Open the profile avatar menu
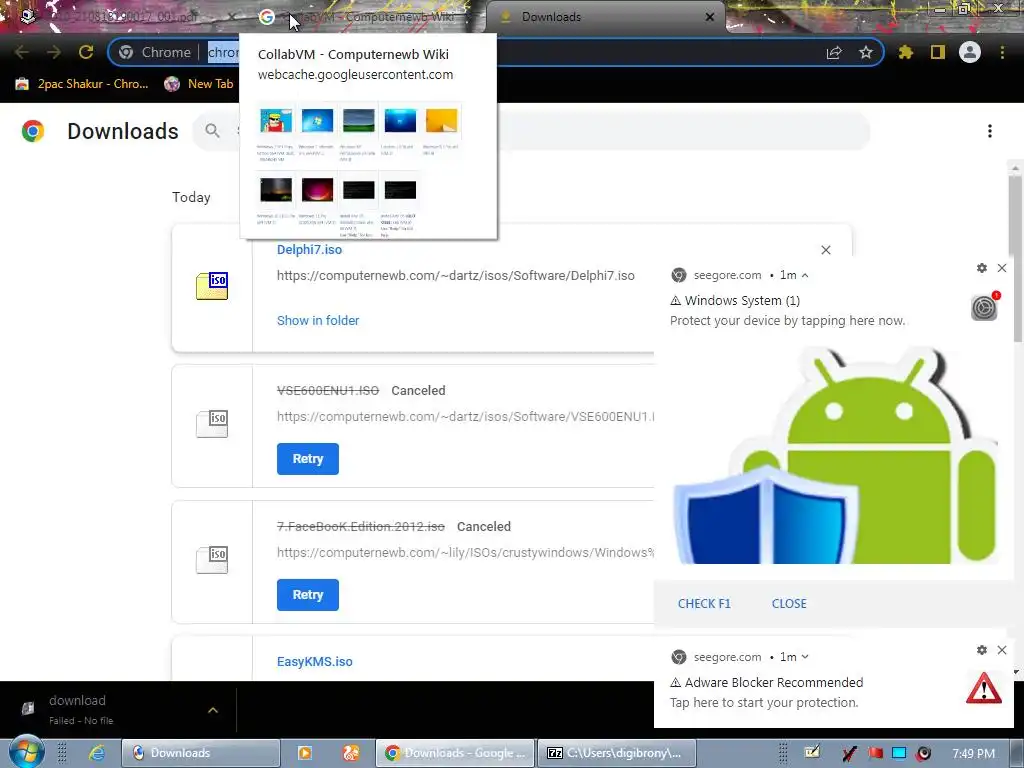1024x768 pixels. click(970, 52)
